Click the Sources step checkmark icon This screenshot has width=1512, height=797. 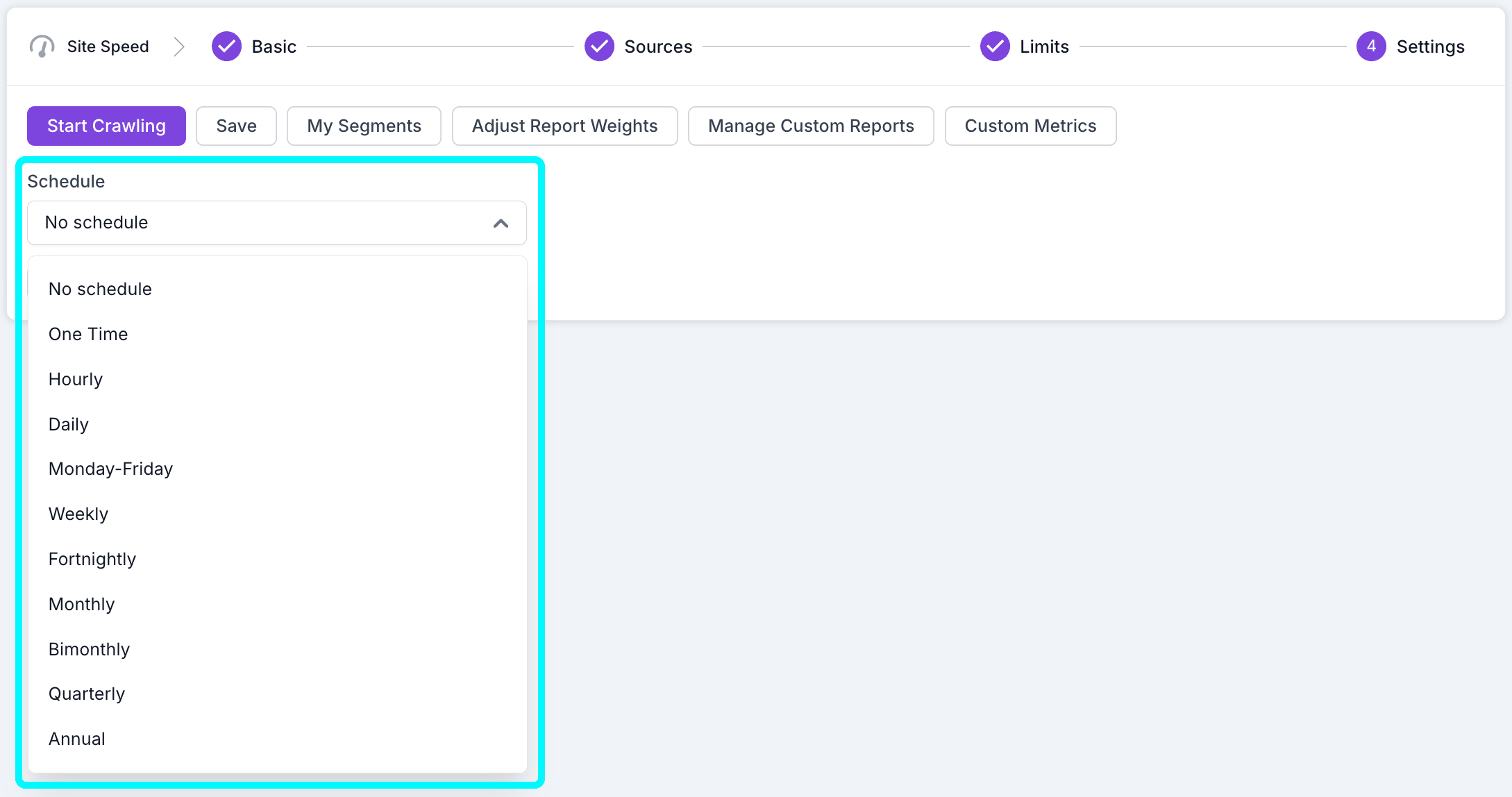(599, 46)
